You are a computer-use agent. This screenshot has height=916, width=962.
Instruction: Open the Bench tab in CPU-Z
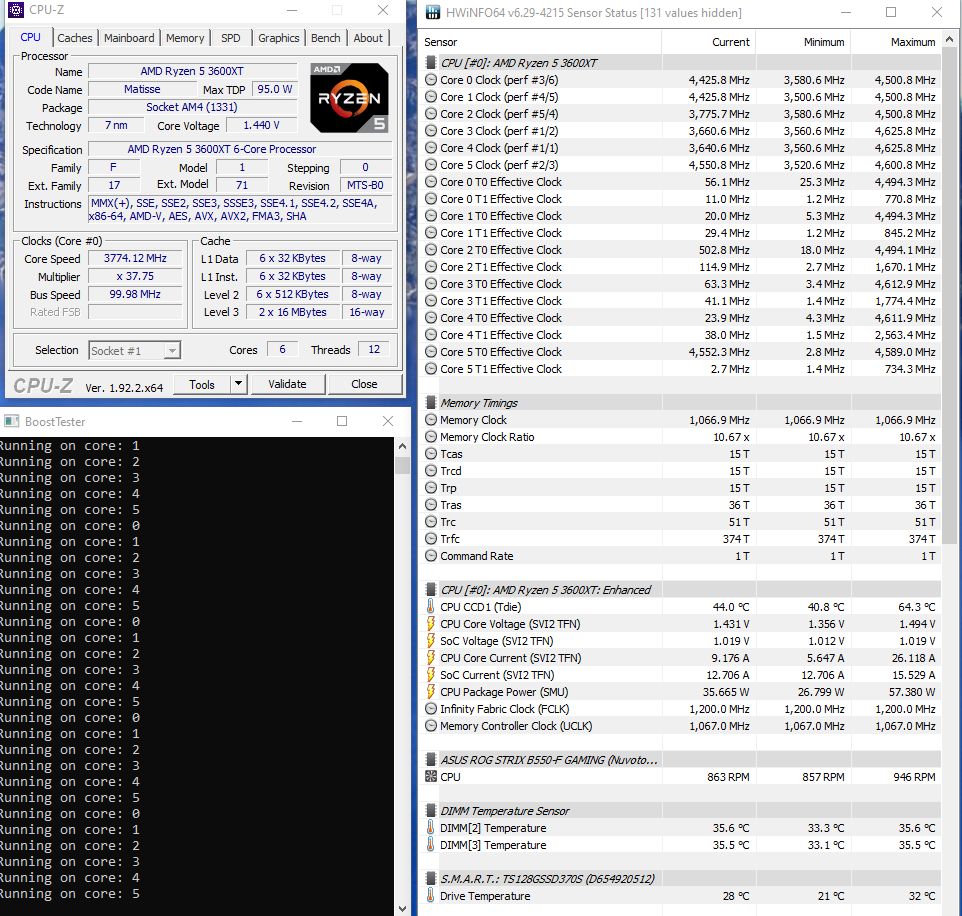pos(325,38)
